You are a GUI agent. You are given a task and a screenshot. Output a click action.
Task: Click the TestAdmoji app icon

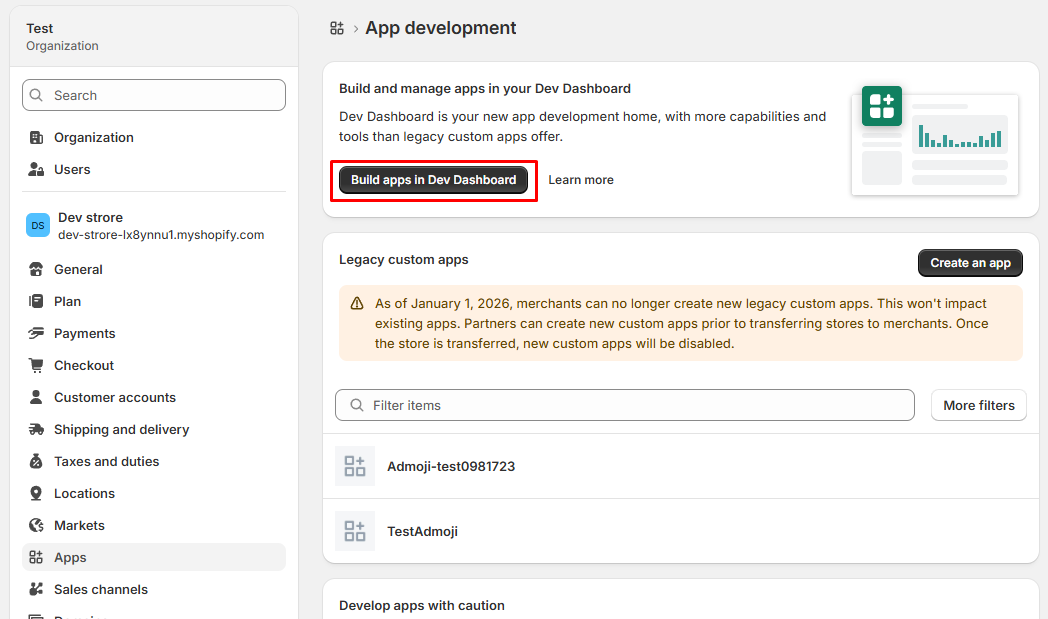pos(355,531)
